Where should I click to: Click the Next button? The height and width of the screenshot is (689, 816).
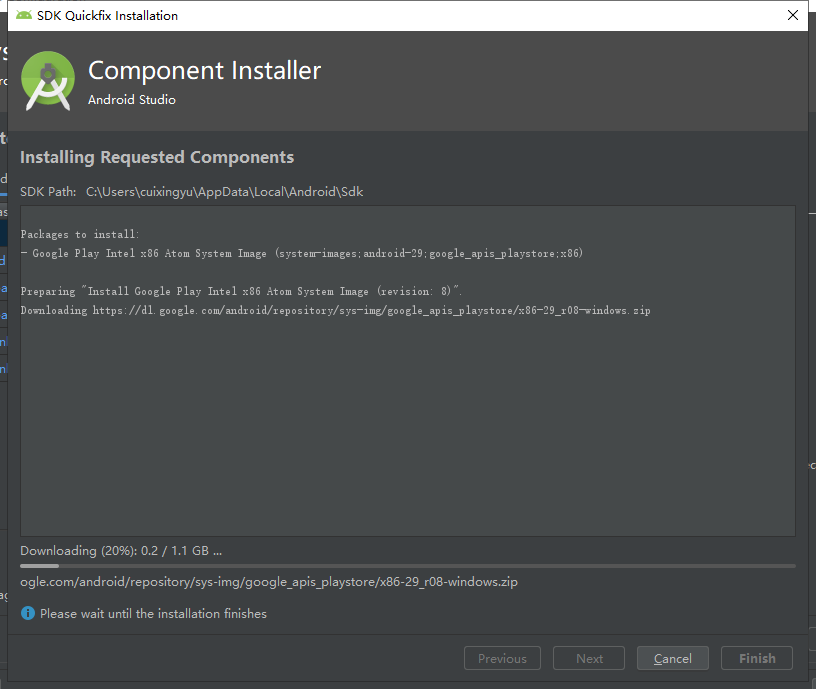(589, 658)
